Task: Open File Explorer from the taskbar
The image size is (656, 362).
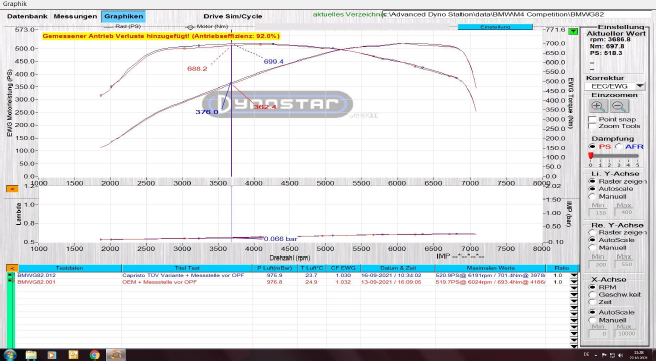Action: click(x=31, y=355)
